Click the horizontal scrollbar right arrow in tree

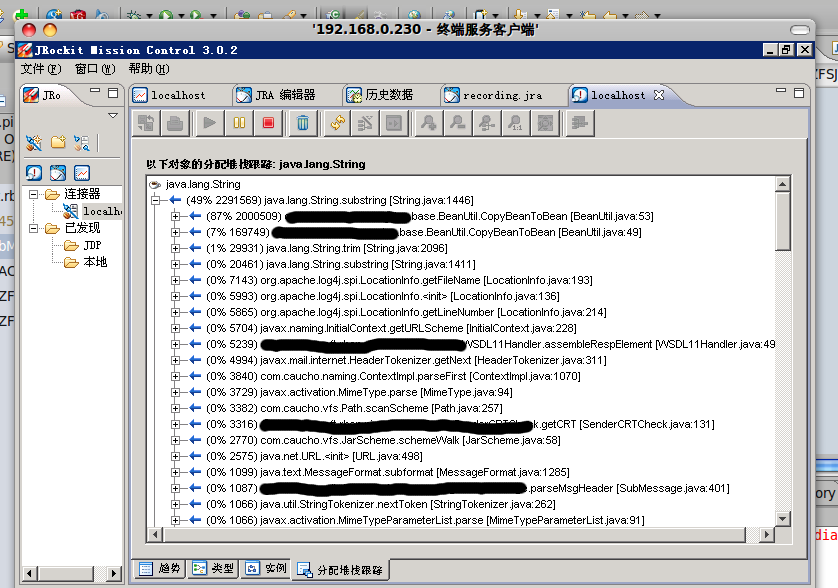pyautogui.click(x=767, y=534)
